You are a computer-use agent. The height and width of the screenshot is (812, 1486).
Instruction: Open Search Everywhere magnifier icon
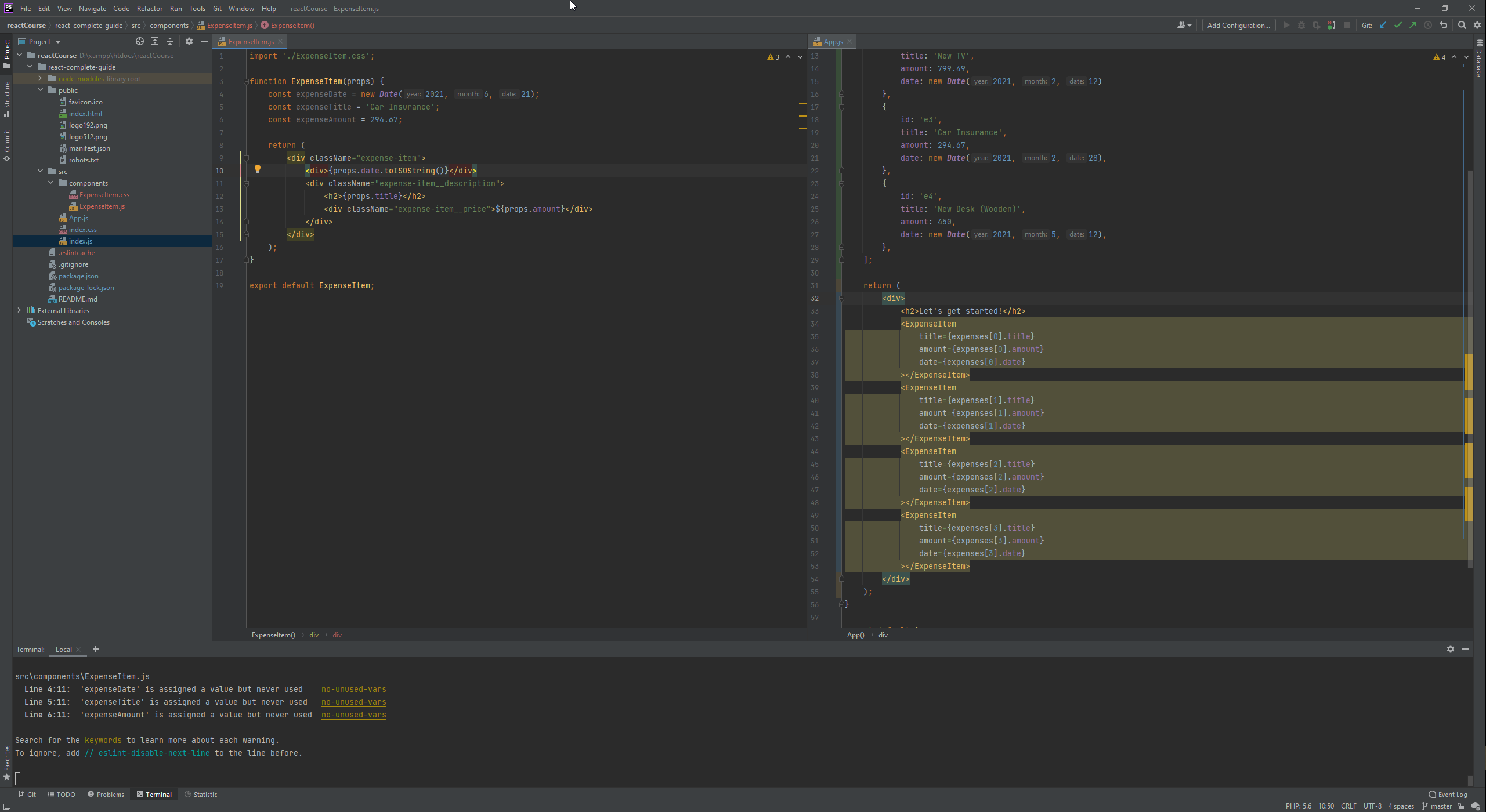1462,25
